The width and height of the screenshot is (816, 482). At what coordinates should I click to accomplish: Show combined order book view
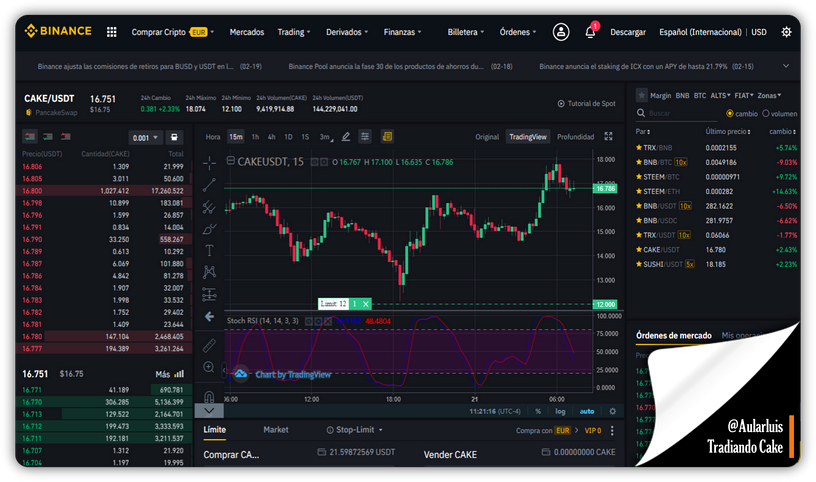(30, 137)
